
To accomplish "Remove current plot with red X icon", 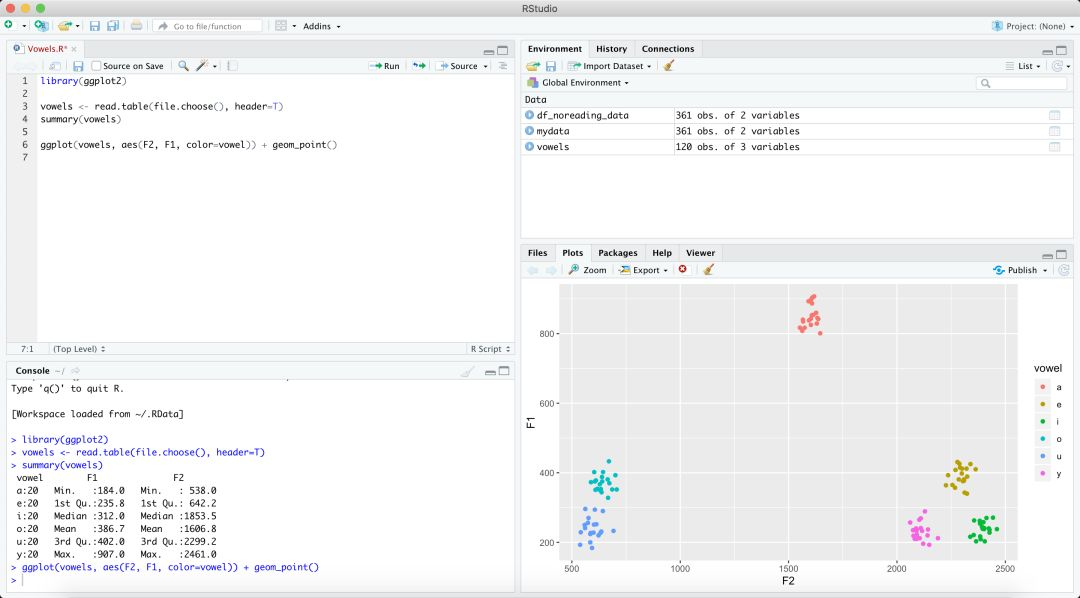I will coord(683,270).
